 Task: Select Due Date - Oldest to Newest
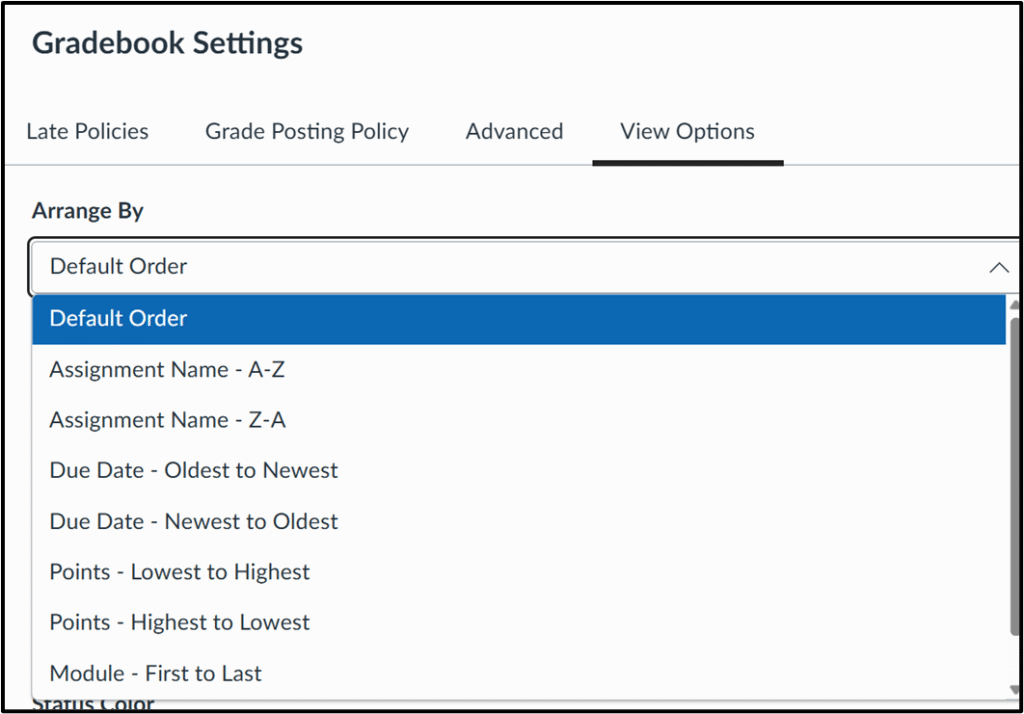(x=194, y=471)
